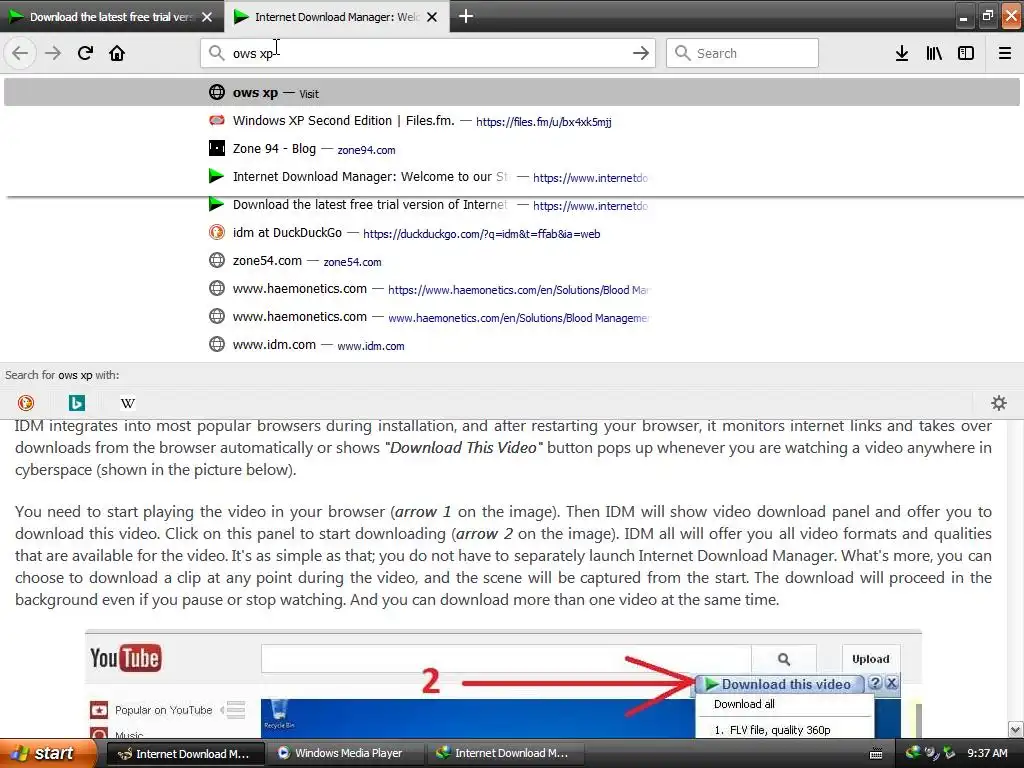Select 'Internet Download Manager: Welcome to our' suggestion

point(511,177)
